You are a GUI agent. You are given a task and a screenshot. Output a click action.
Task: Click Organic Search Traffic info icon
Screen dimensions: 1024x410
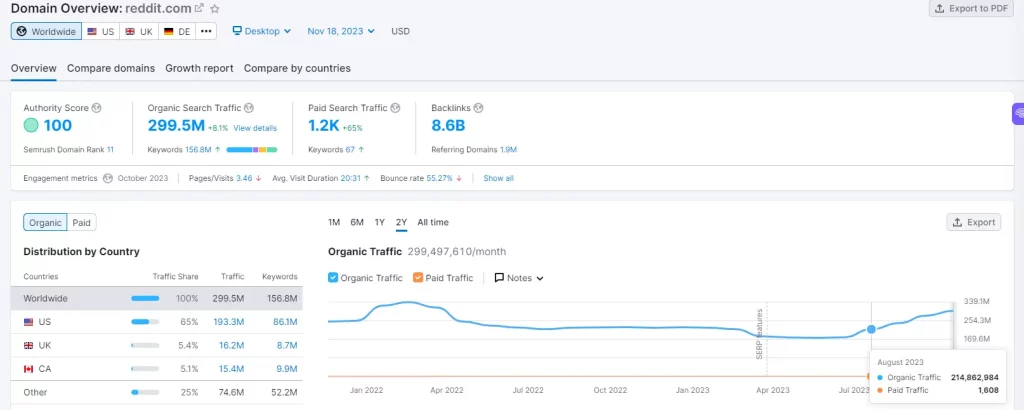[249, 108]
